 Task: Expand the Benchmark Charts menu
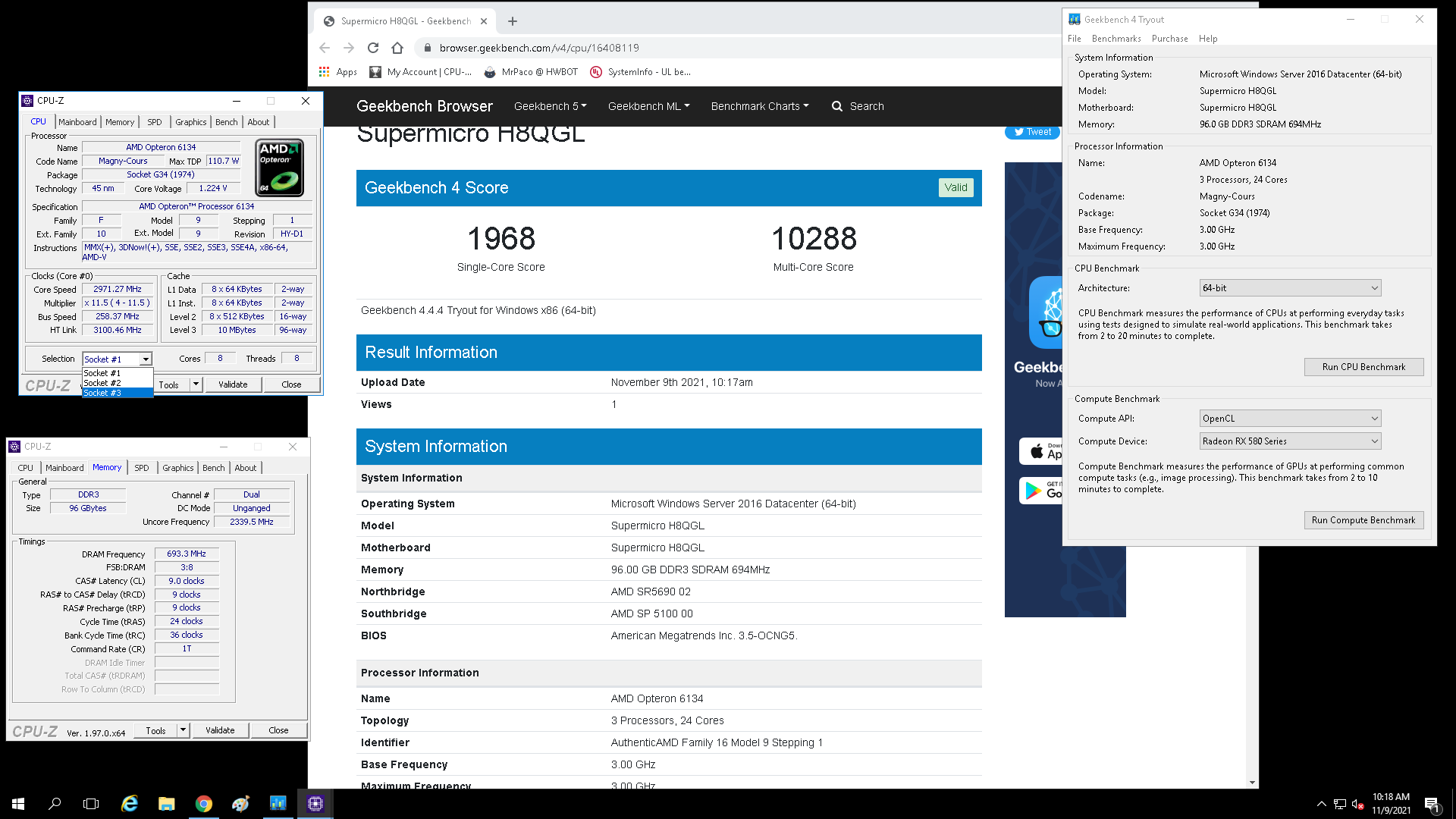760,106
